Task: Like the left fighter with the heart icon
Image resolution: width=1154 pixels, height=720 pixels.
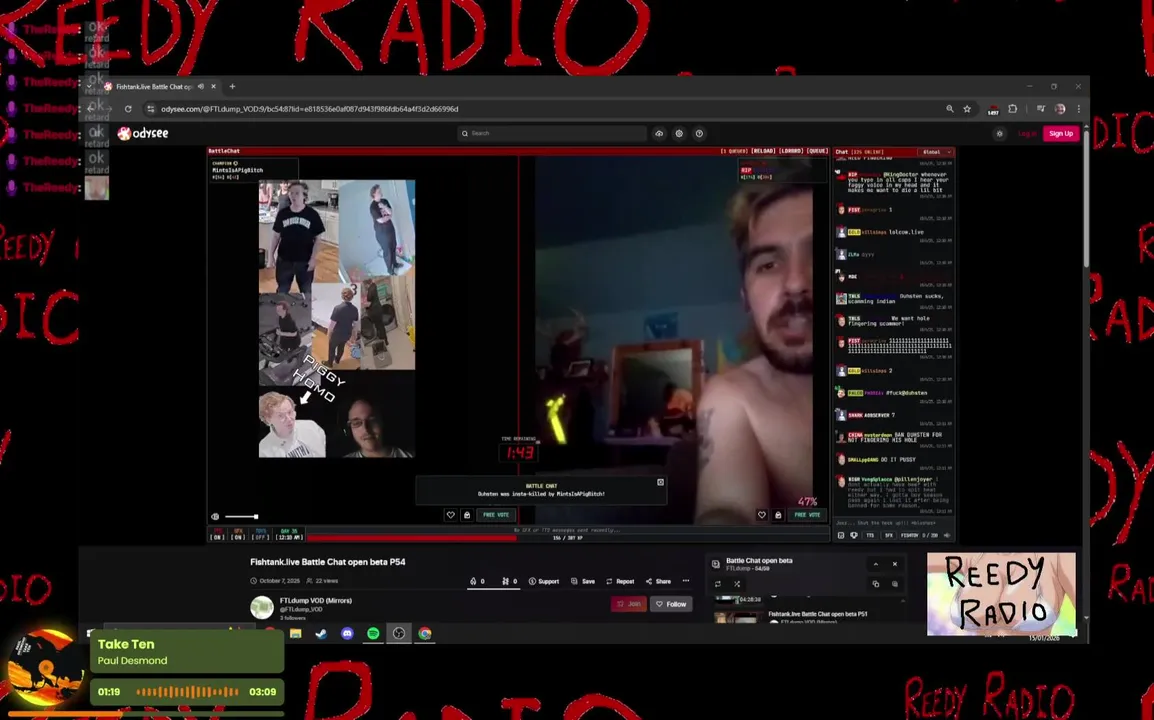Action: tap(450, 515)
